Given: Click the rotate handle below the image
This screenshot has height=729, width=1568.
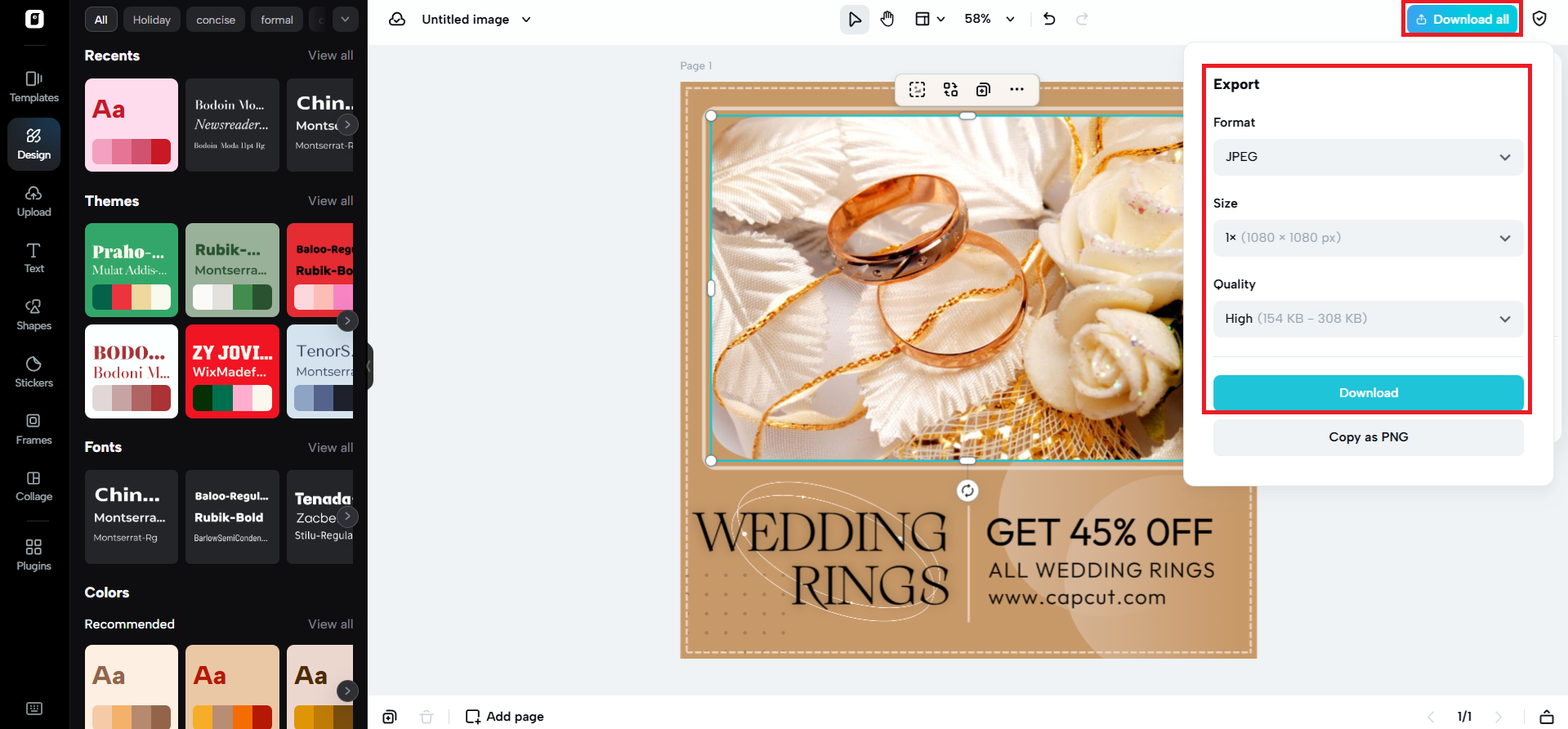Looking at the screenshot, I should (967, 490).
